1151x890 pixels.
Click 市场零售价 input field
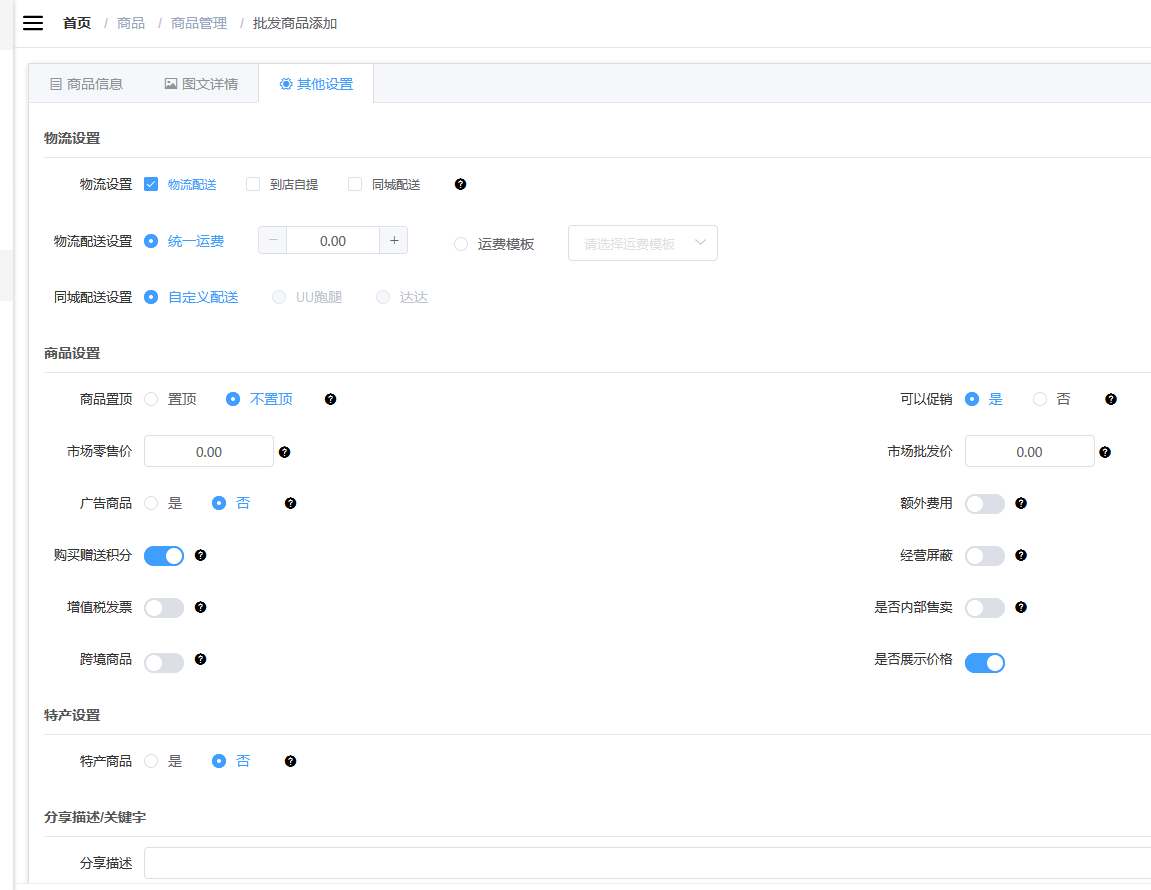[209, 452]
